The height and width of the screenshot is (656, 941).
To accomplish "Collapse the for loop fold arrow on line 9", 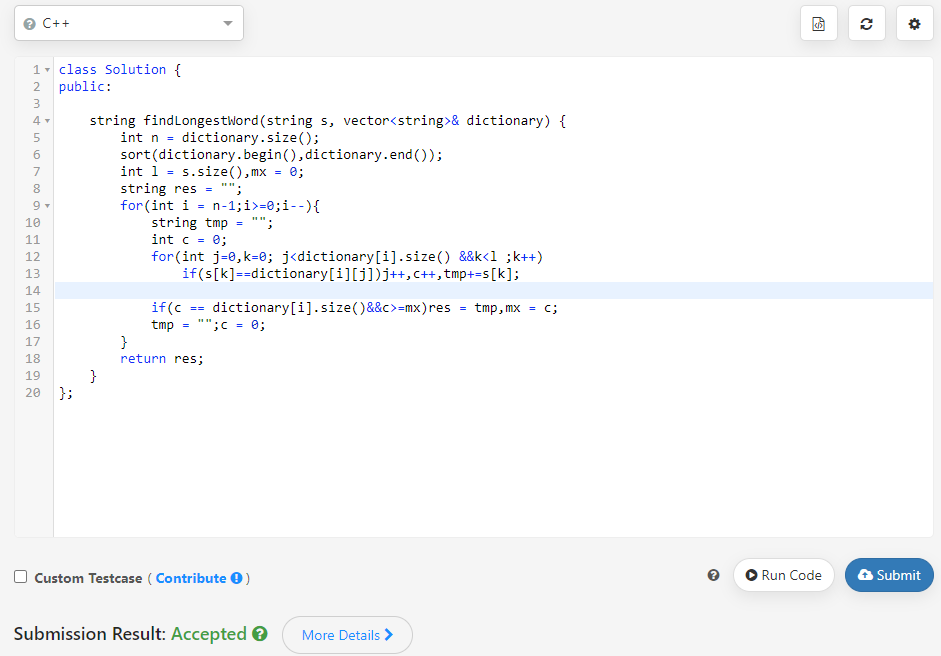I will click(x=47, y=206).
